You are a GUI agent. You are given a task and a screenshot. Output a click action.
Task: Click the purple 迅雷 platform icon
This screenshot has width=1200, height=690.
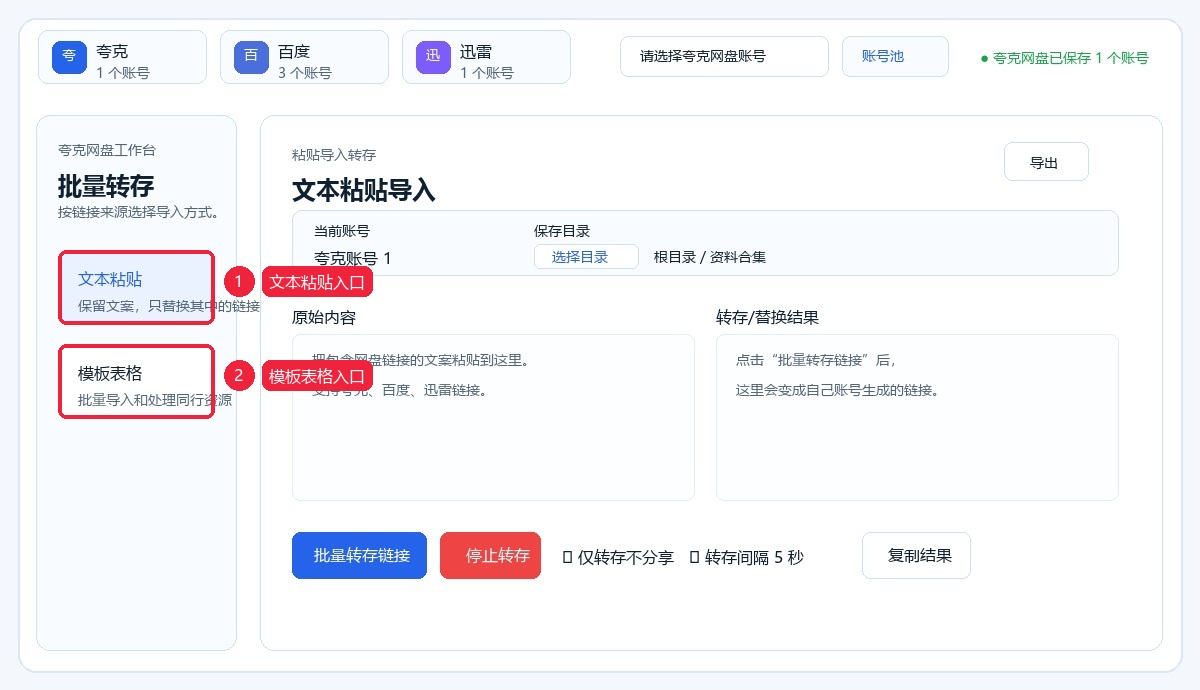tap(433, 56)
